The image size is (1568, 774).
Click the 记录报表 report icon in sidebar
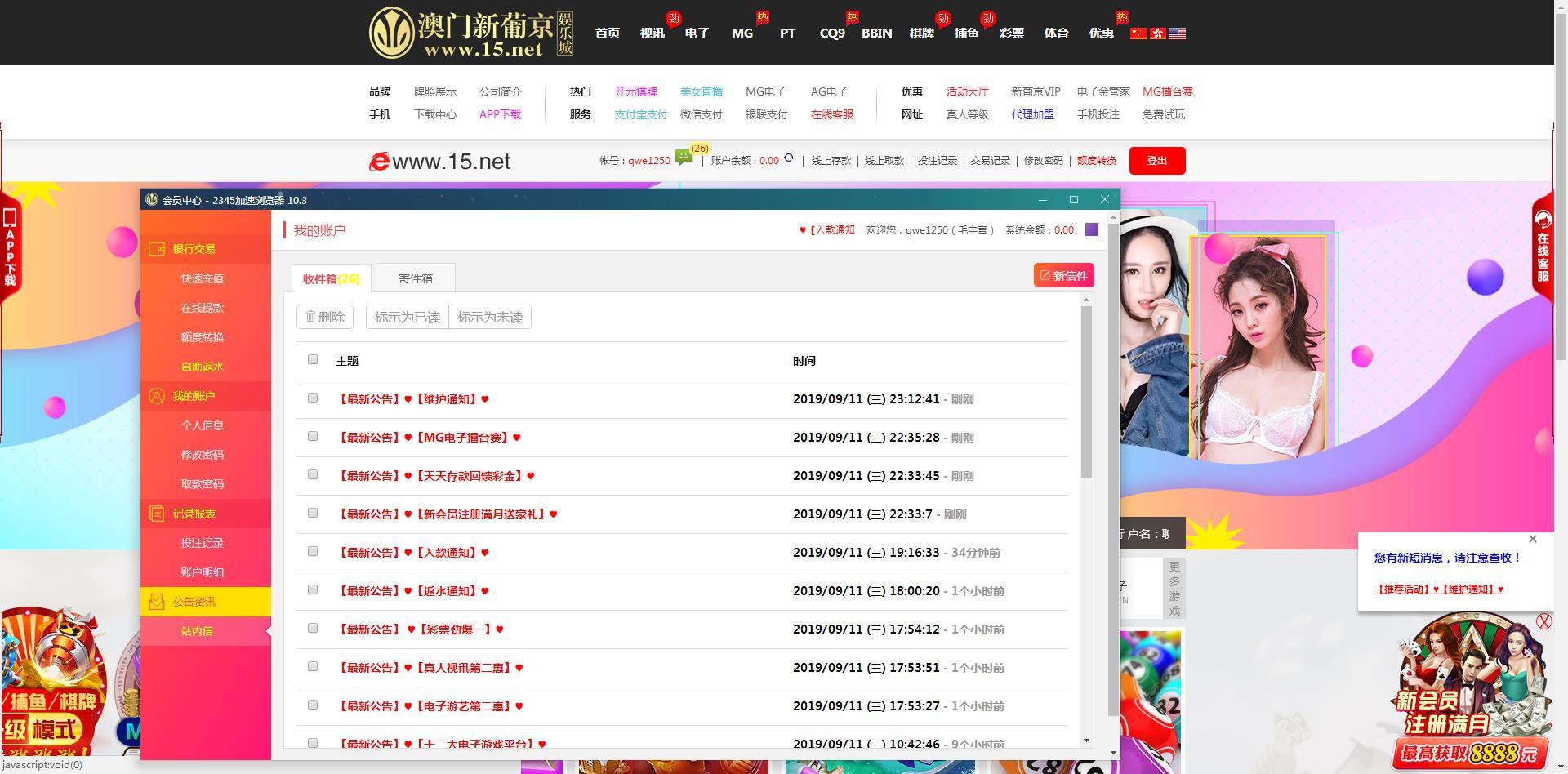tap(157, 514)
